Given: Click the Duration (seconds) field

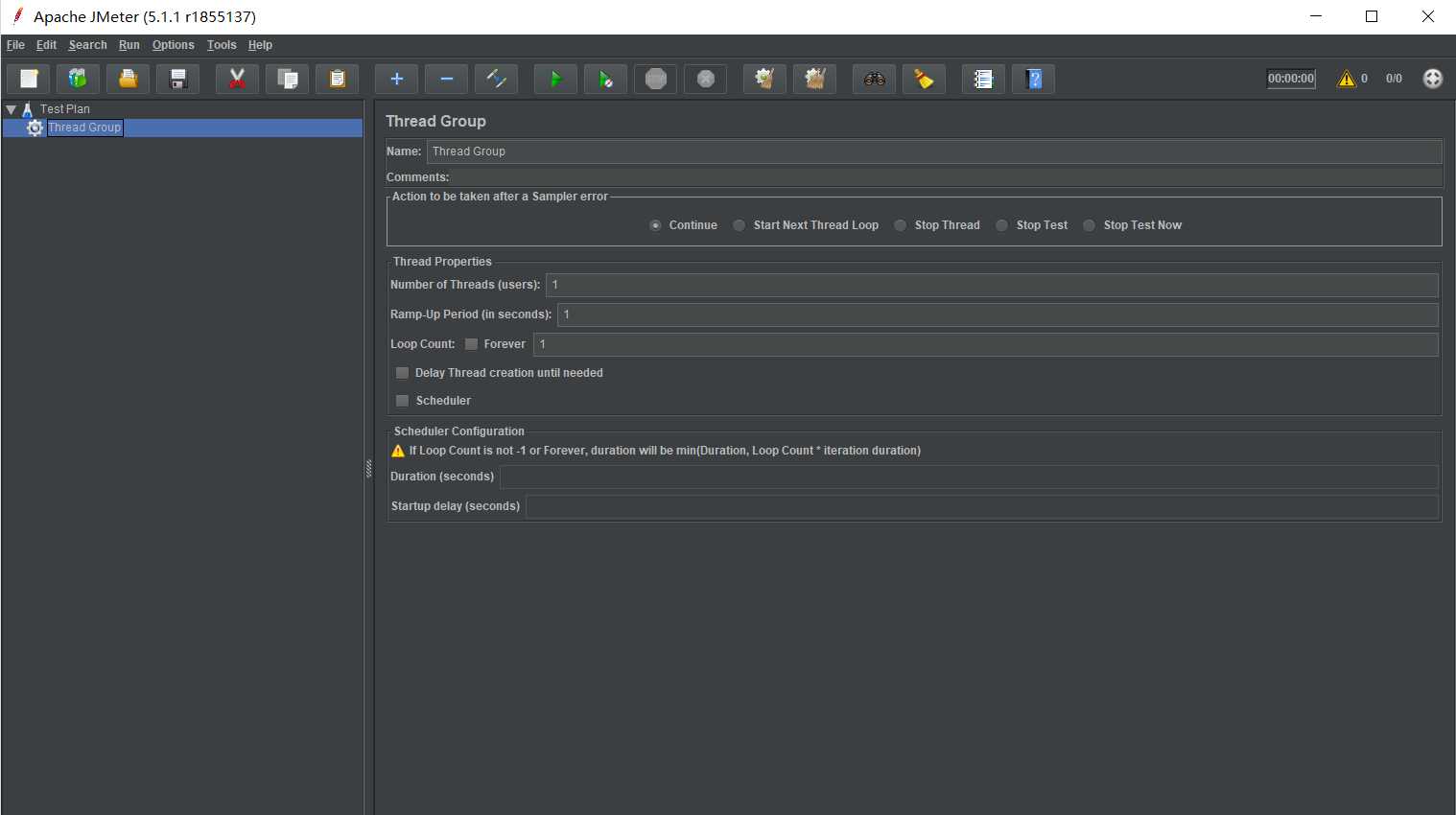Looking at the screenshot, I should point(969,477).
